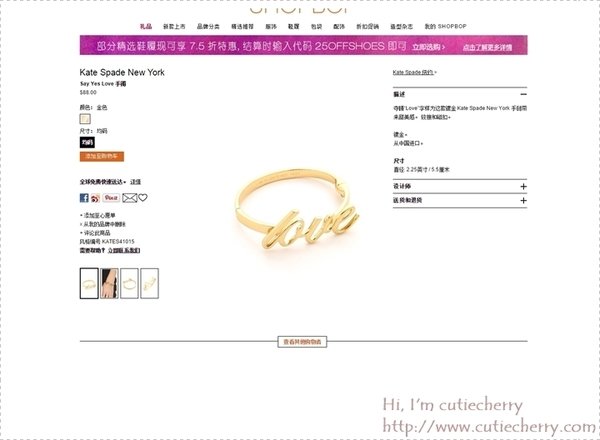Screen dimensions: 600x440
Task: Open the 我的 SHOPBOP menu
Action: (x=445, y=26)
